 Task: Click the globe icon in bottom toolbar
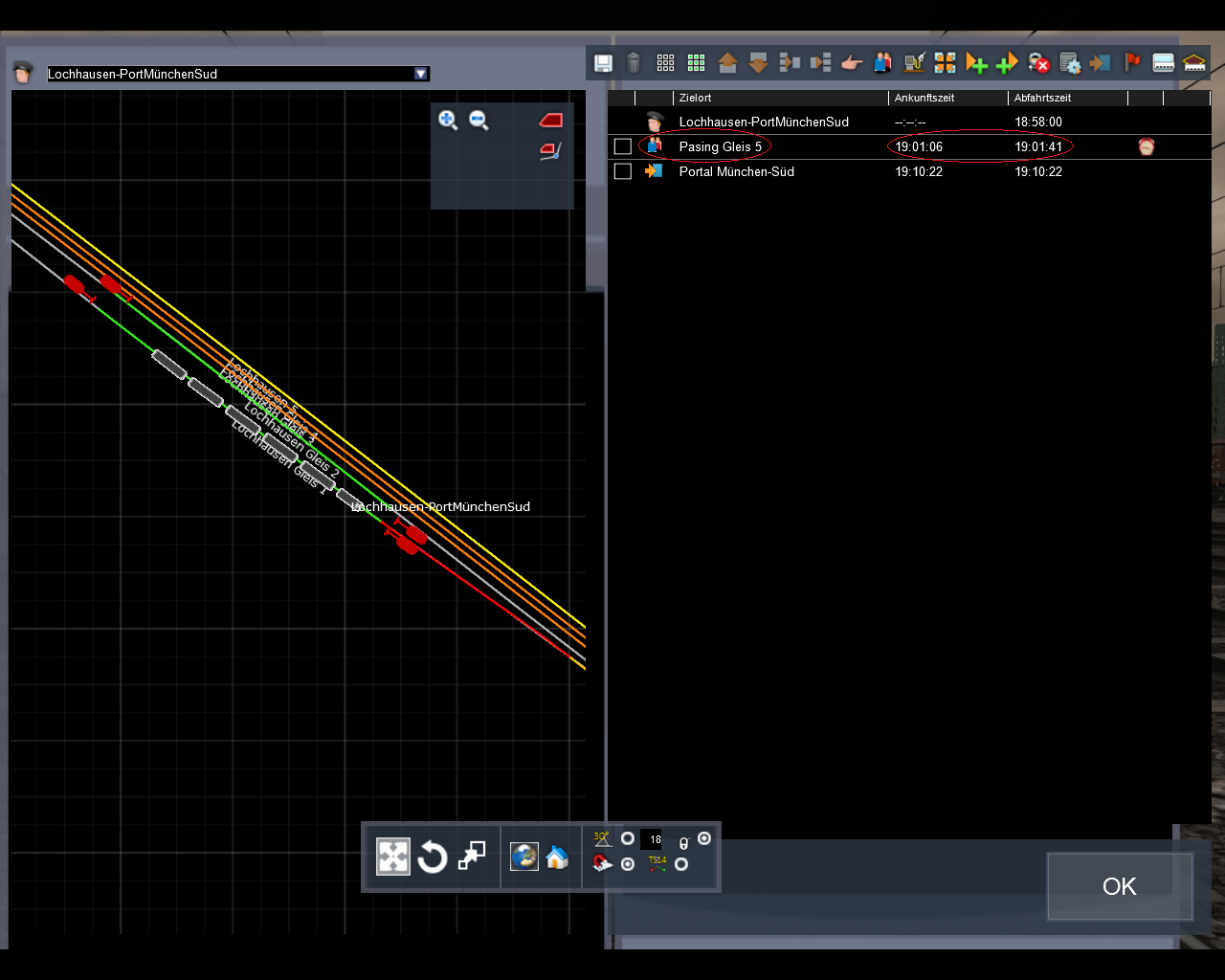click(x=524, y=857)
